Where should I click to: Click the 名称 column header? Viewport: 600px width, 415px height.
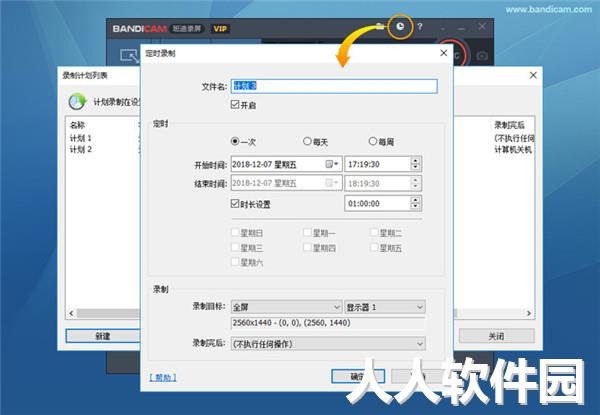77,125
